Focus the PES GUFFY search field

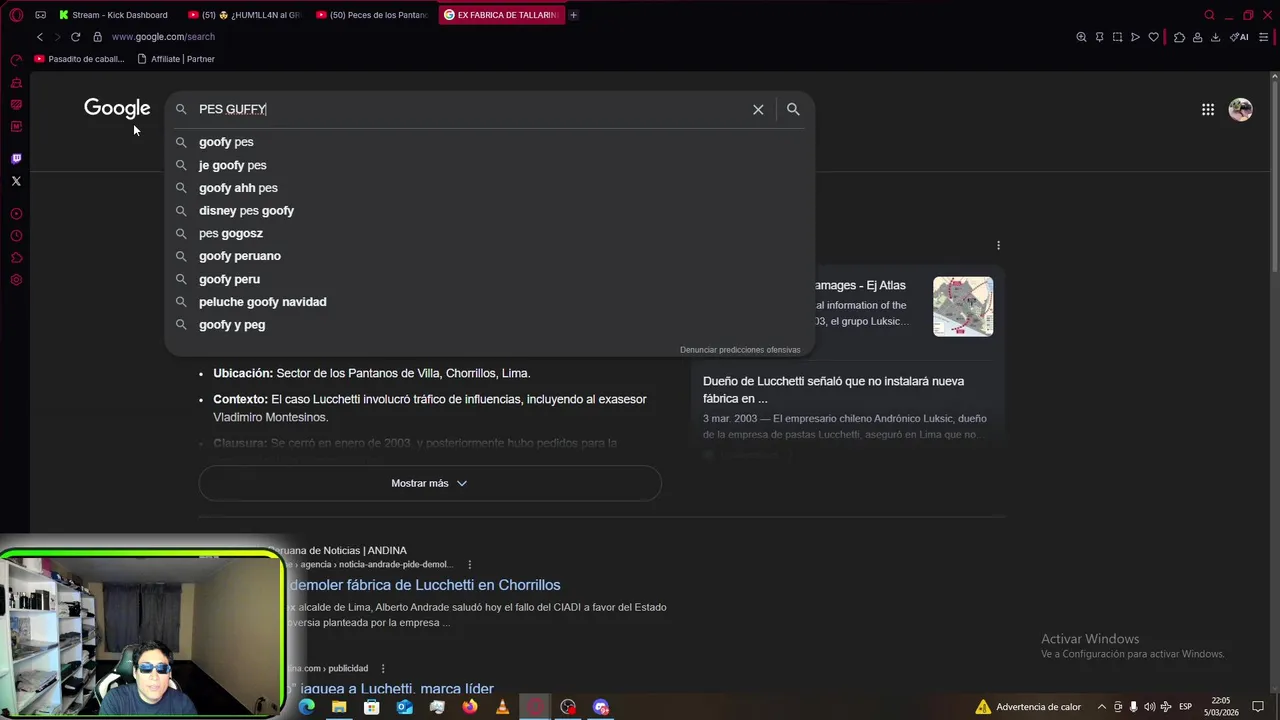(470, 109)
